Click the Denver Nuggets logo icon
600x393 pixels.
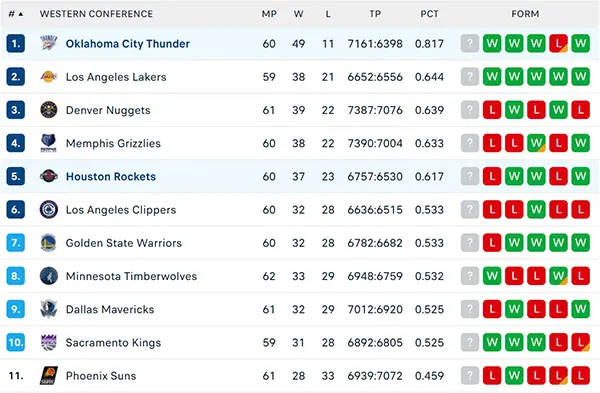click(49, 110)
